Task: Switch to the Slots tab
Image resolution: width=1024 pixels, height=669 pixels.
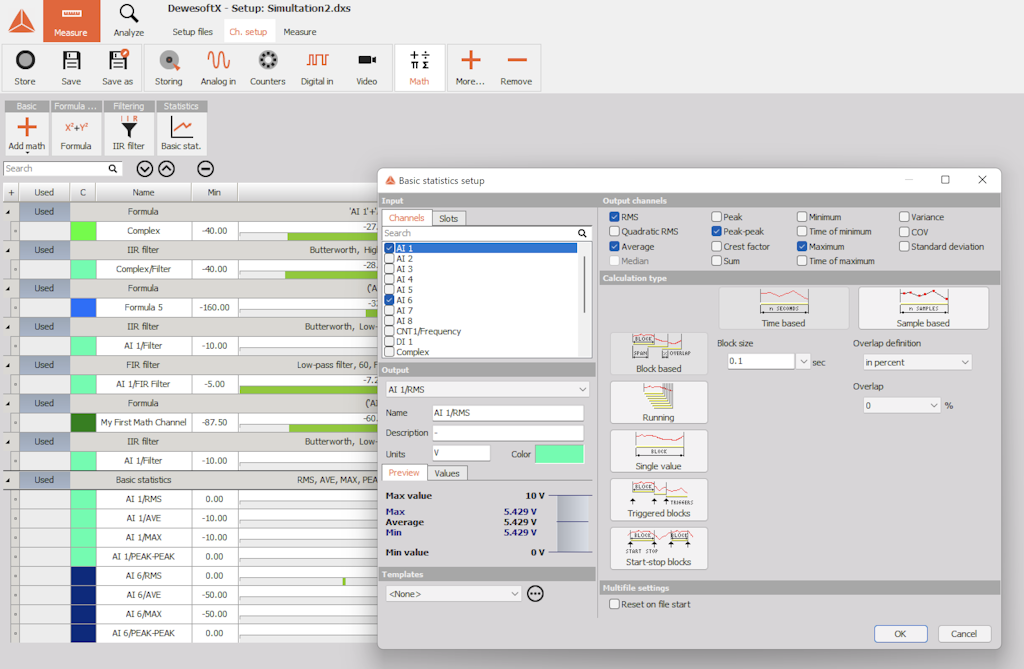Action: click(x=449, y=219)
